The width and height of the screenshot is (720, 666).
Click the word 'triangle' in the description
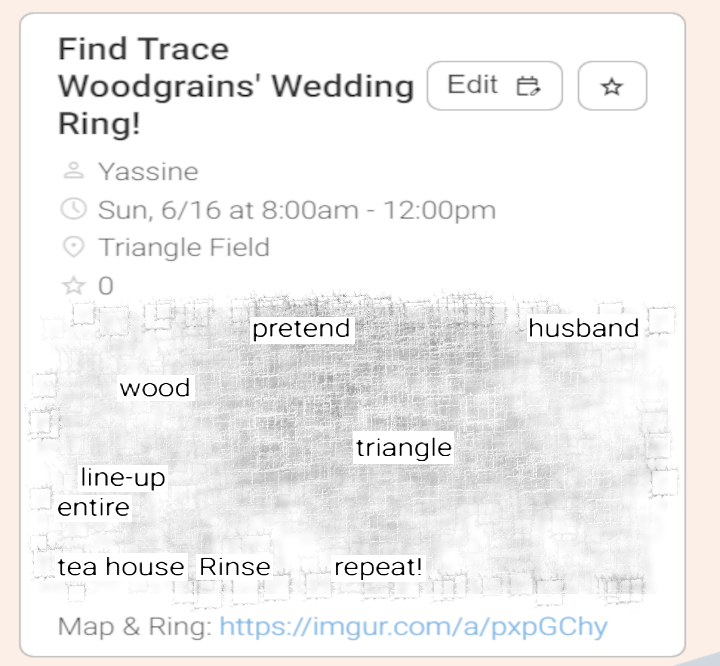(404, 447)
